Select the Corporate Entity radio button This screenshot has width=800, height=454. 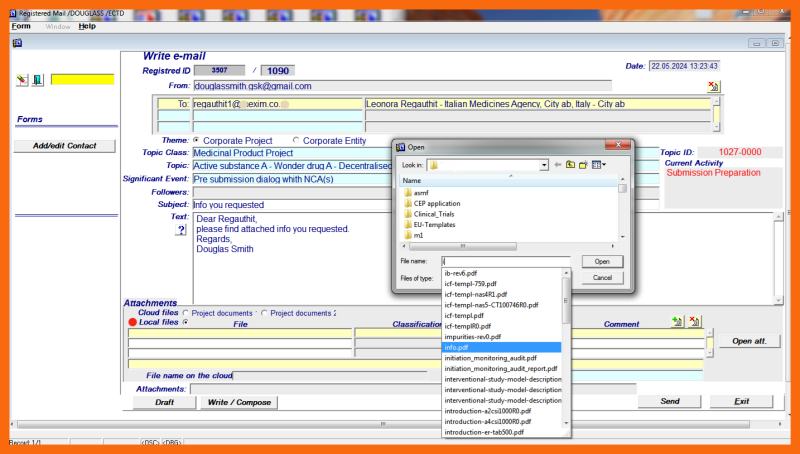click(x=296, y=141)
